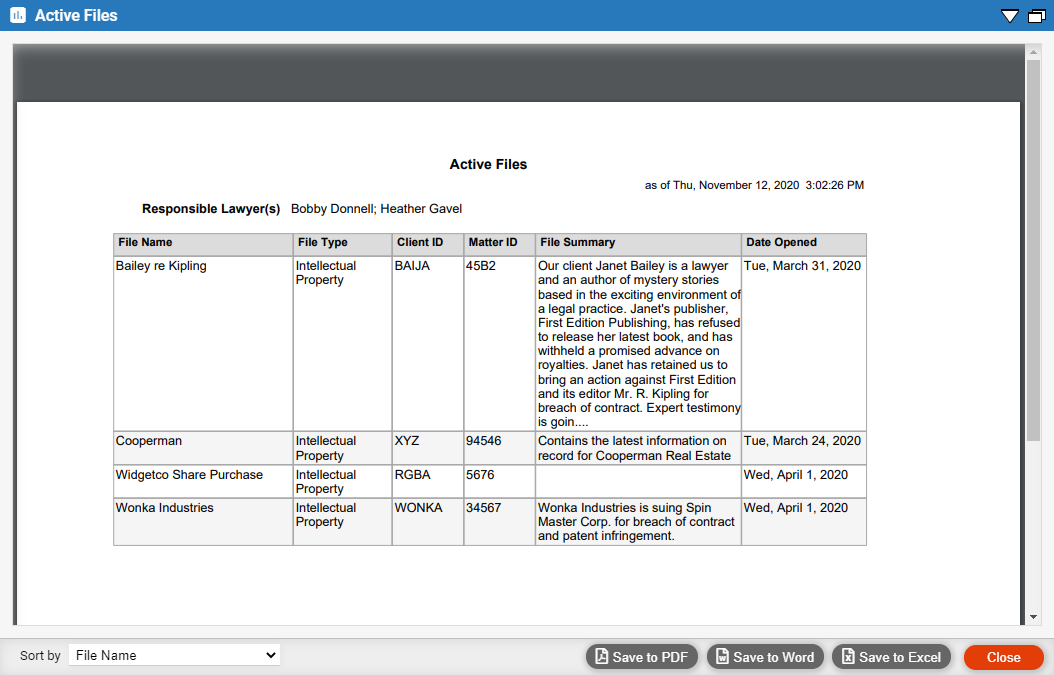The height and width of the screenshot is (675, 1054).
Task: Click the Responsible Lawyer(s) label
Action: pos(211,209)
